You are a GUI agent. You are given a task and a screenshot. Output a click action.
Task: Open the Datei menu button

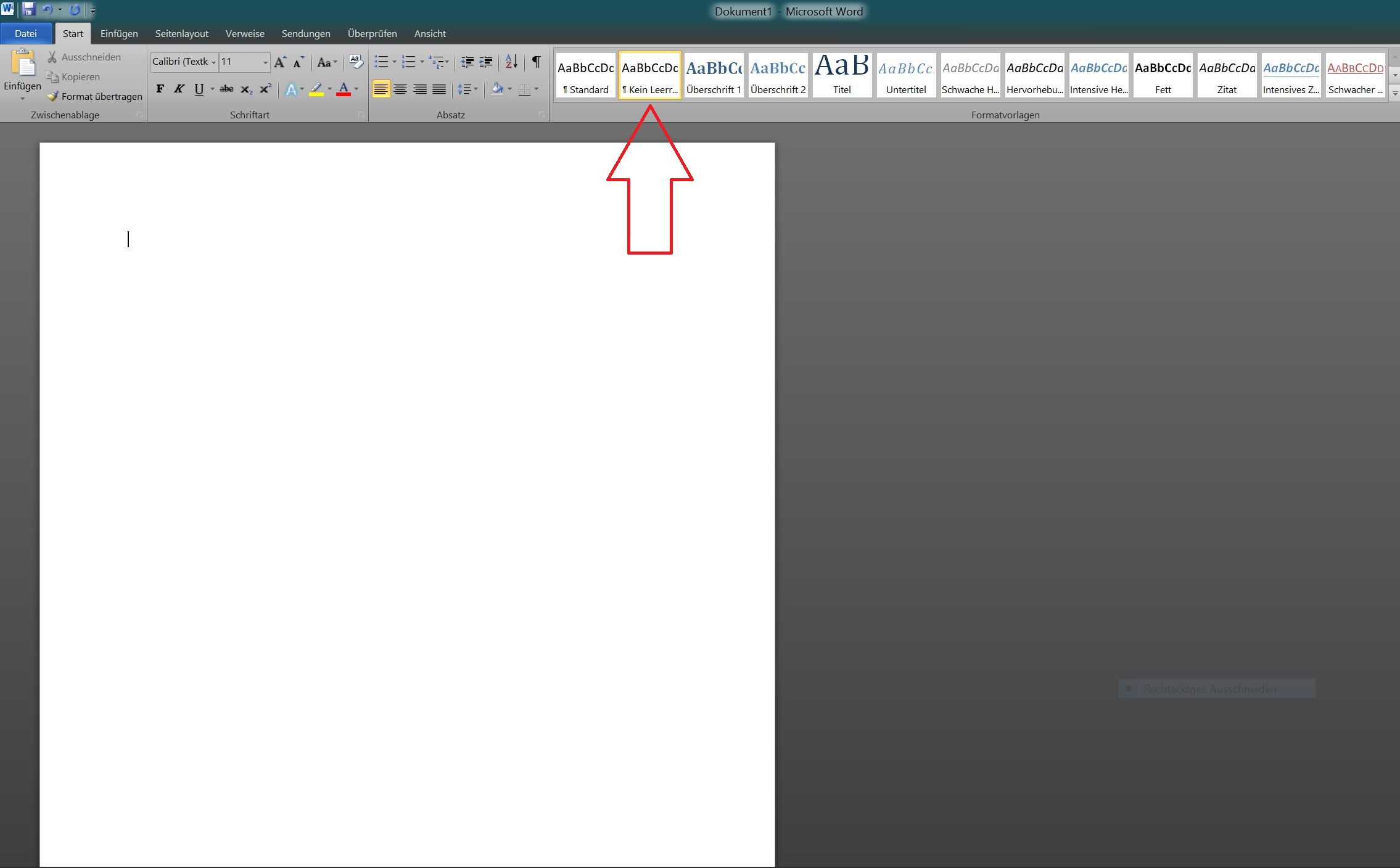point(26,34)
